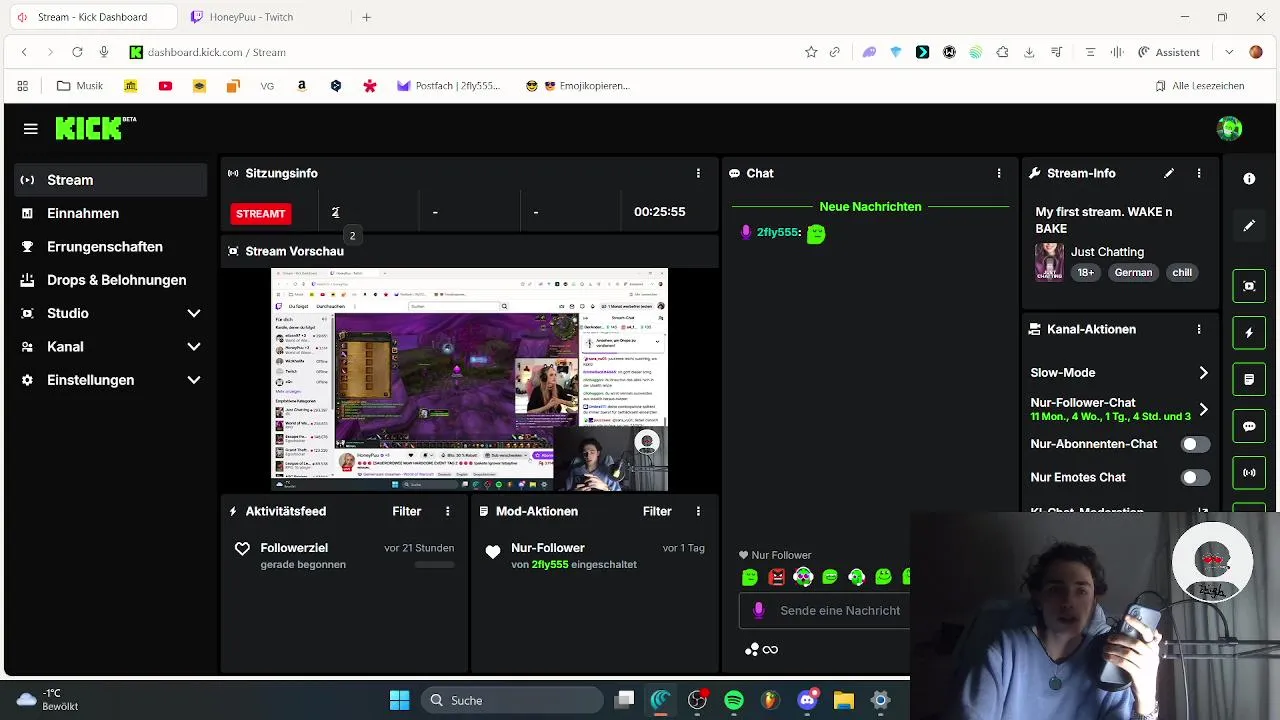Screen dimensions: 1280x720
Task: Edit Stream-Info with the pencil icon
Action: 1168,173
